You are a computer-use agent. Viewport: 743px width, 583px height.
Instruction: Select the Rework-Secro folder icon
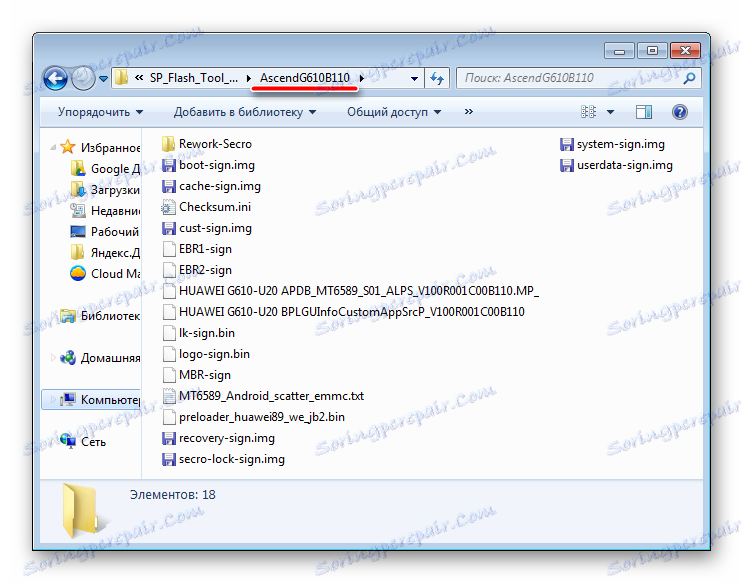pyautogui.click(x=168, y=144)
